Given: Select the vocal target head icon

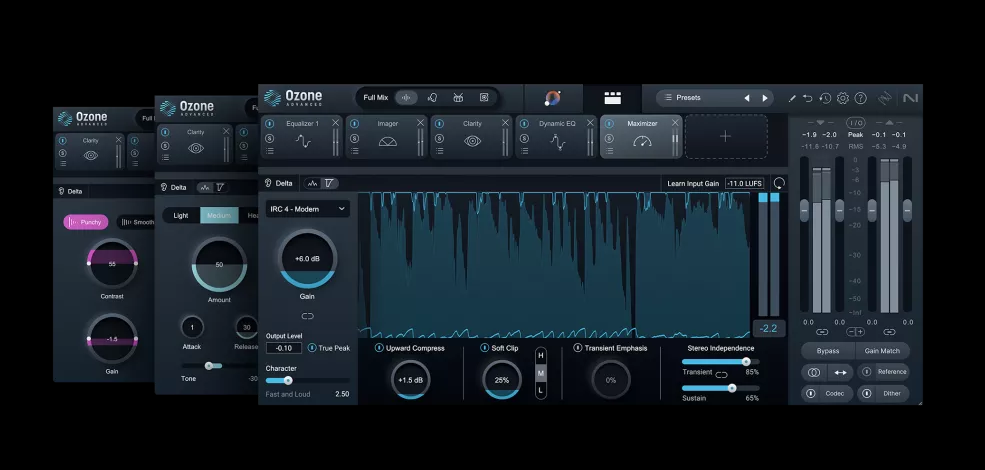Looking at the screenshot, I should point(432,97).
